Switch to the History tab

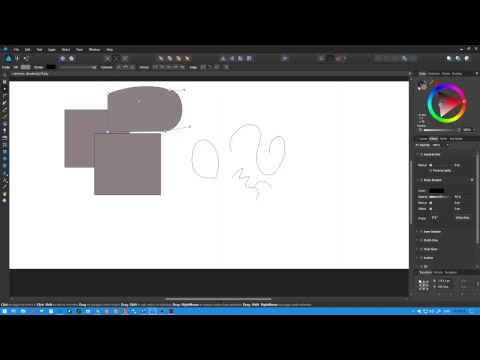(x=438, y=272)
